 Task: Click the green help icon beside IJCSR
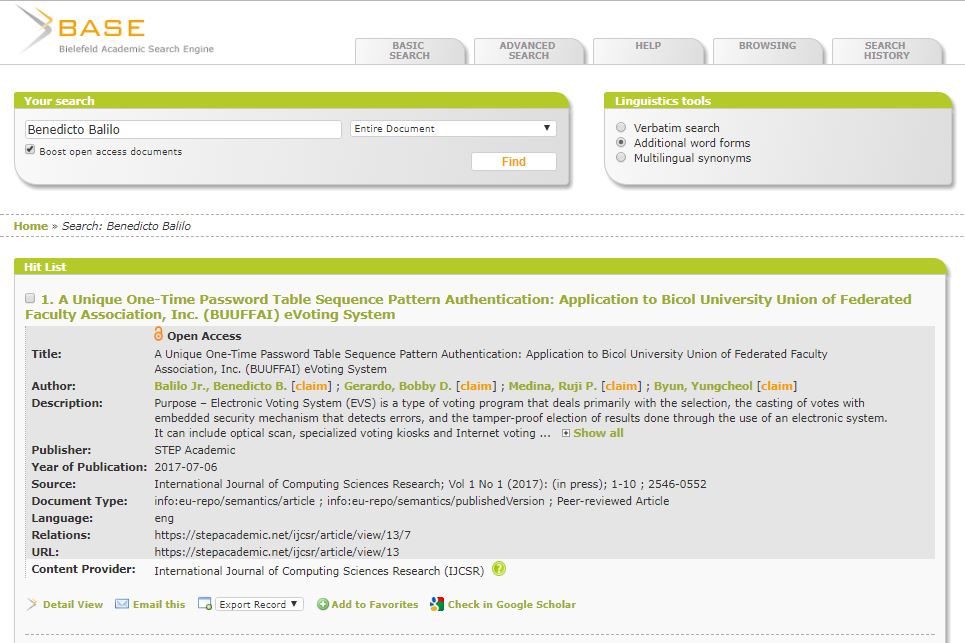tap(499, 569)
